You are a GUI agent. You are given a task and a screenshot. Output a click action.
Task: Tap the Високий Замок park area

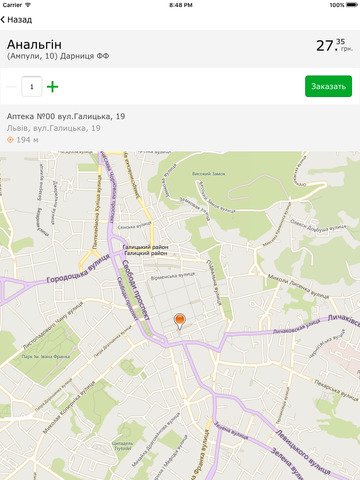(209, 174)
